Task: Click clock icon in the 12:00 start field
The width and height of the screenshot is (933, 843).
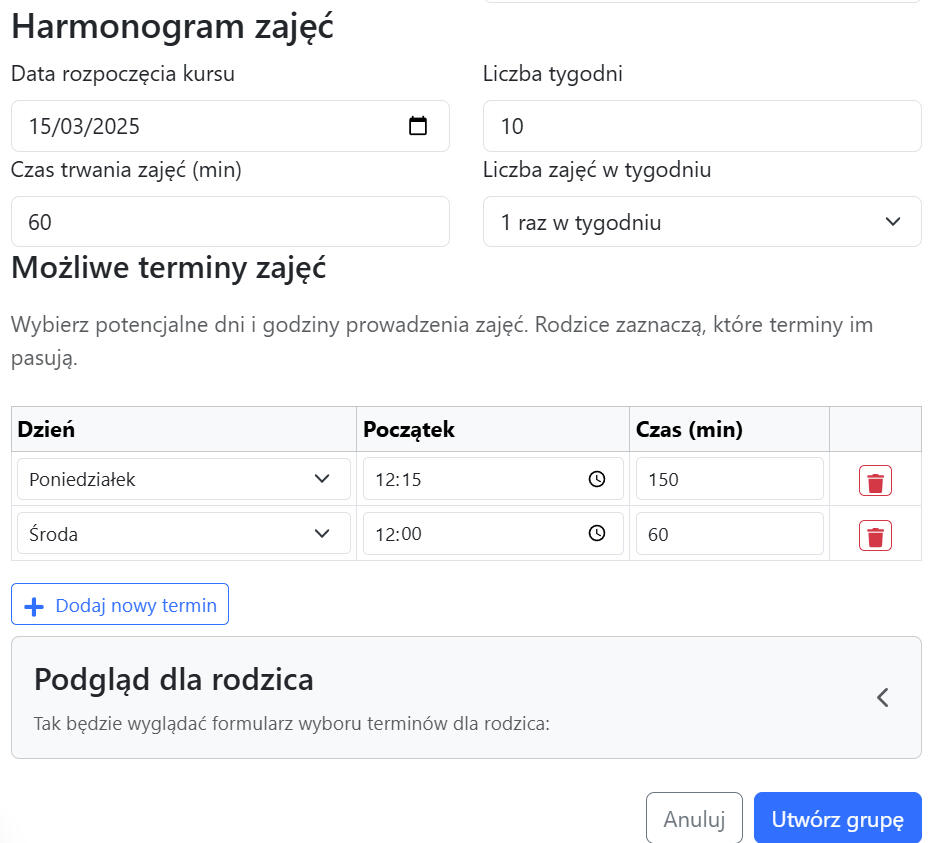Action: [x=597, y=534]
